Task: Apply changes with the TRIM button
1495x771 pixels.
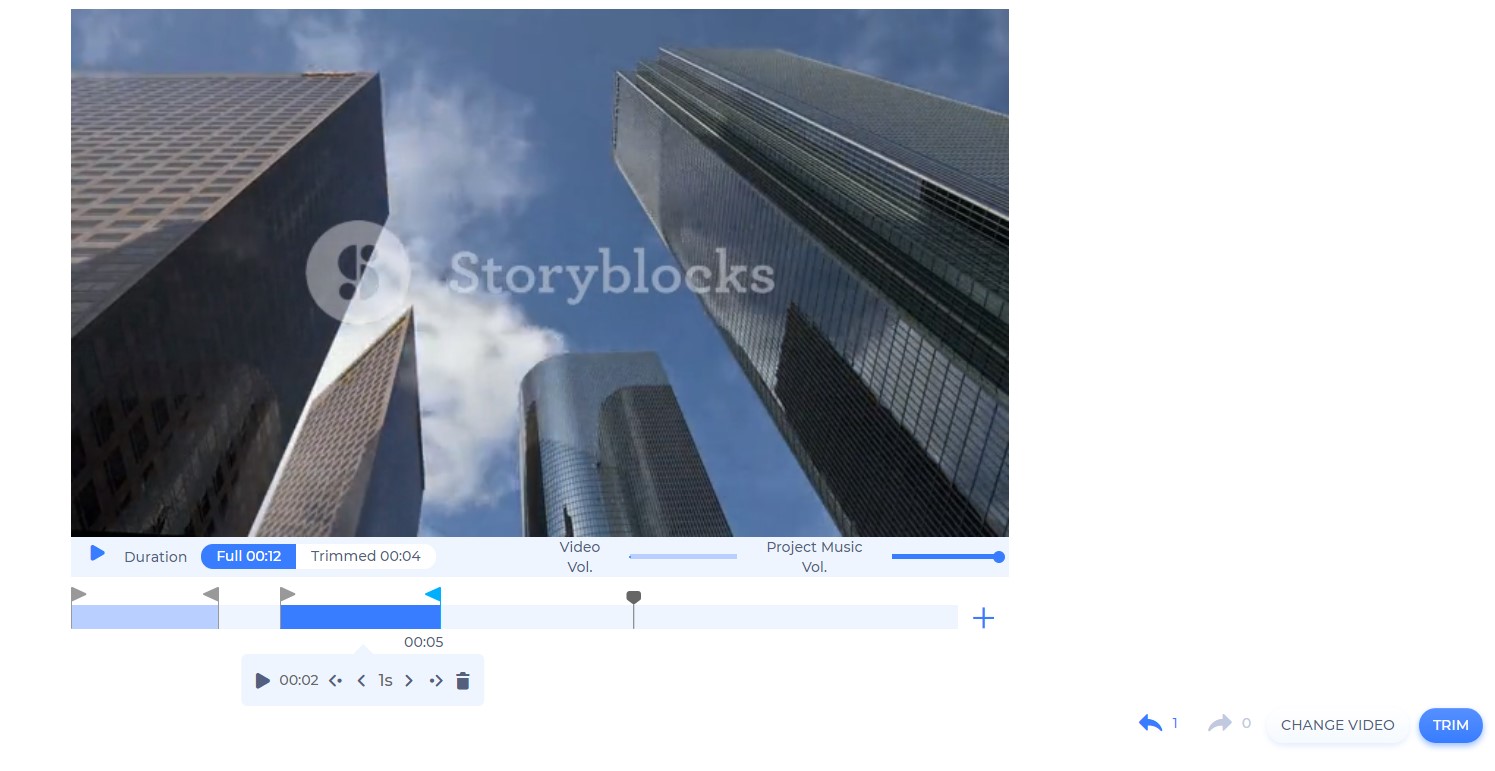Action: [x=1450, y=725]
